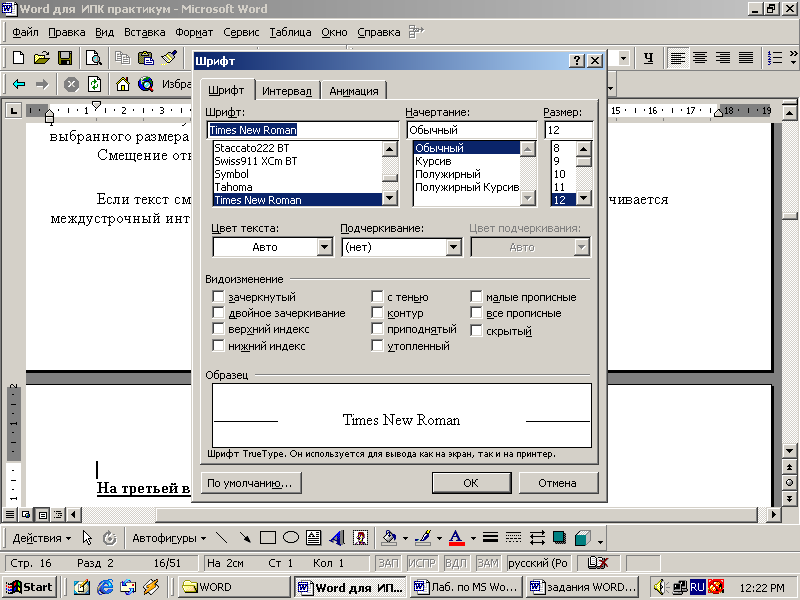Switch to Интервал tab
800x600 pixels.
coord(287,91)
